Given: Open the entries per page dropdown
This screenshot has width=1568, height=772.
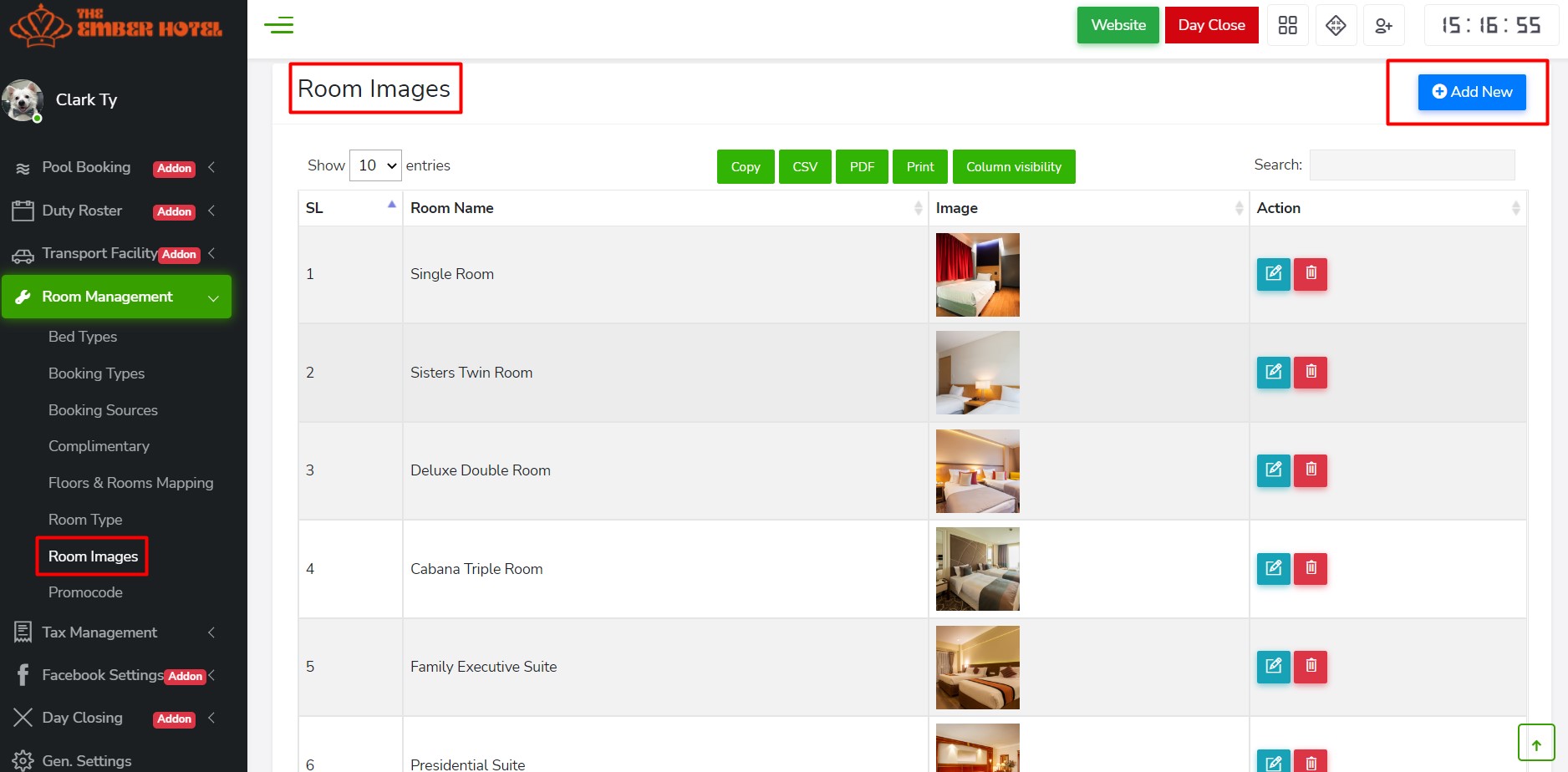Looking at the screenshot, I should point(375,165).
